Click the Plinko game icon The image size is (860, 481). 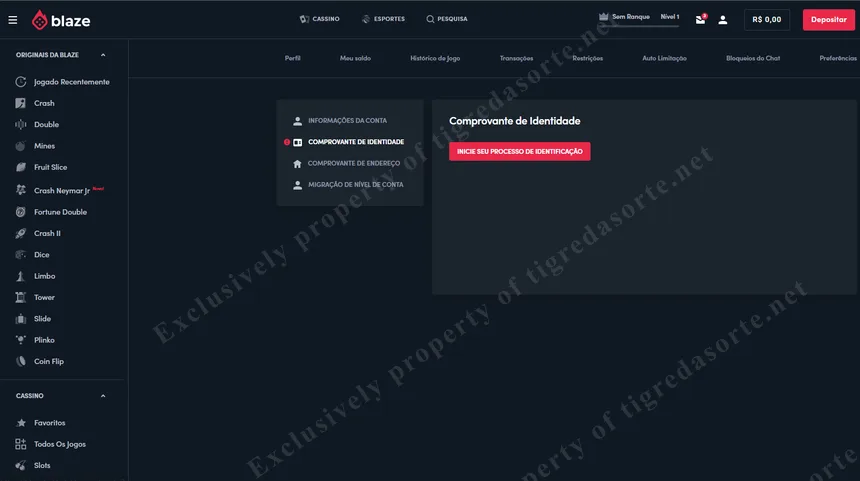pos(21,340)
